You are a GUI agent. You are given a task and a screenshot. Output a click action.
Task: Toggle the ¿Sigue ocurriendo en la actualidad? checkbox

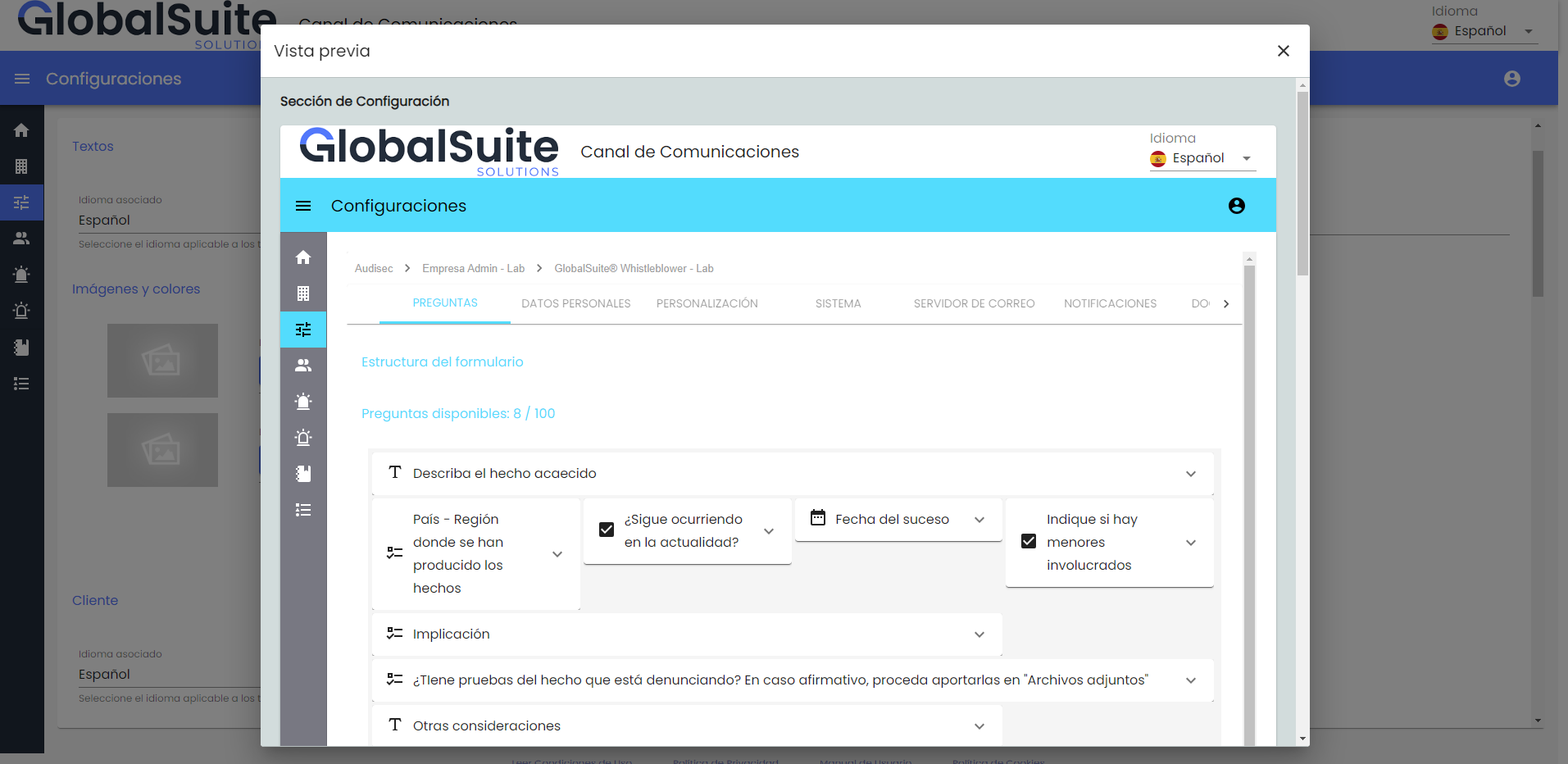coord(607,530)
